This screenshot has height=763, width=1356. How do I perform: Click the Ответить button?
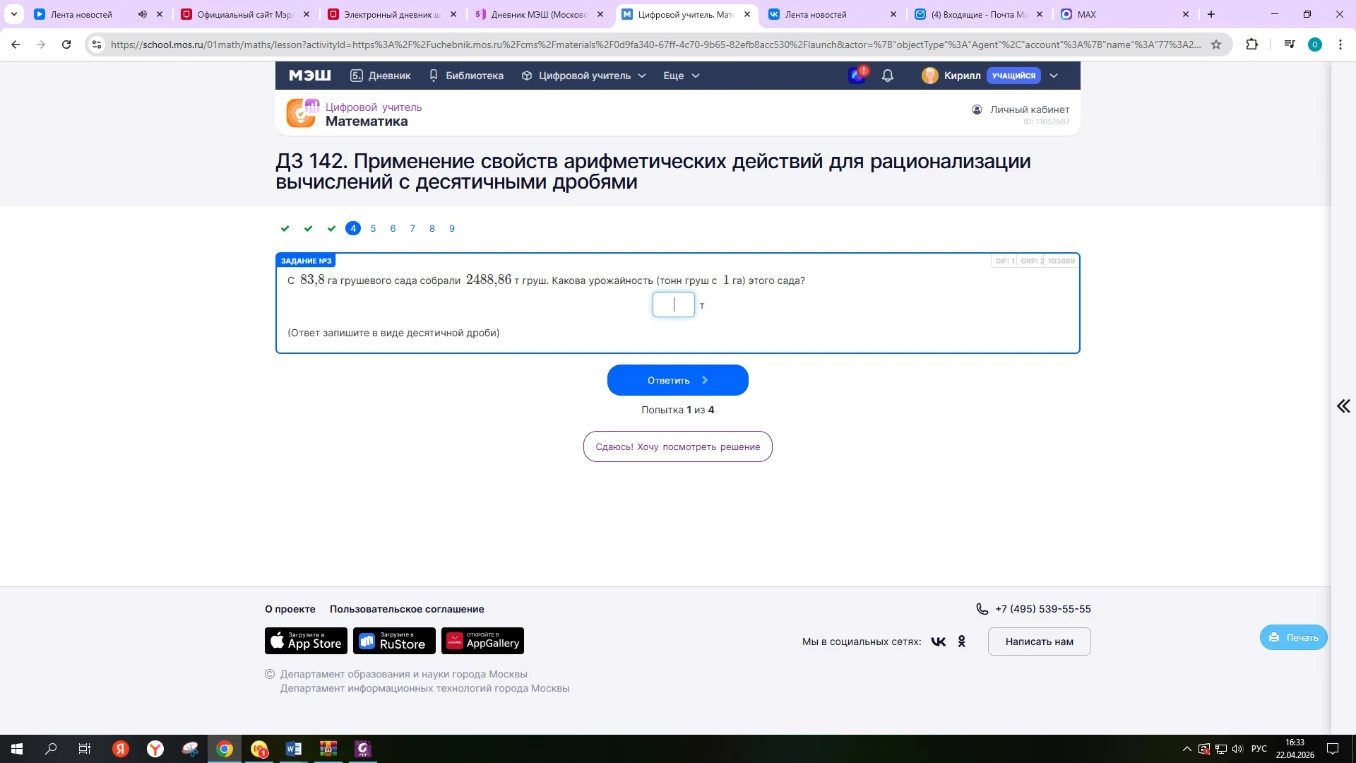tap(678, 380)
